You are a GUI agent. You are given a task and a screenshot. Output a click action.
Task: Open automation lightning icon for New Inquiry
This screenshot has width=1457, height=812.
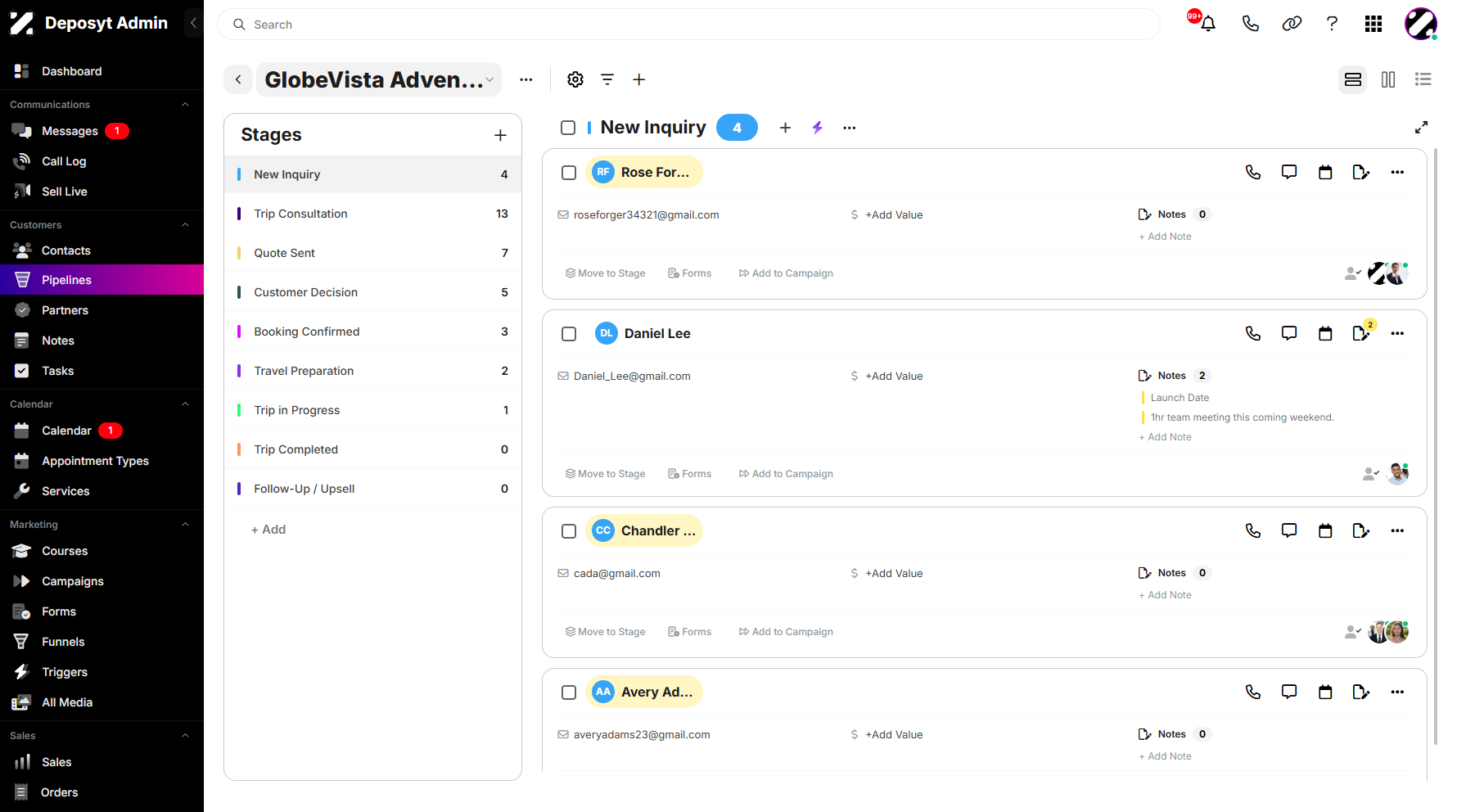tap(817, 128)
